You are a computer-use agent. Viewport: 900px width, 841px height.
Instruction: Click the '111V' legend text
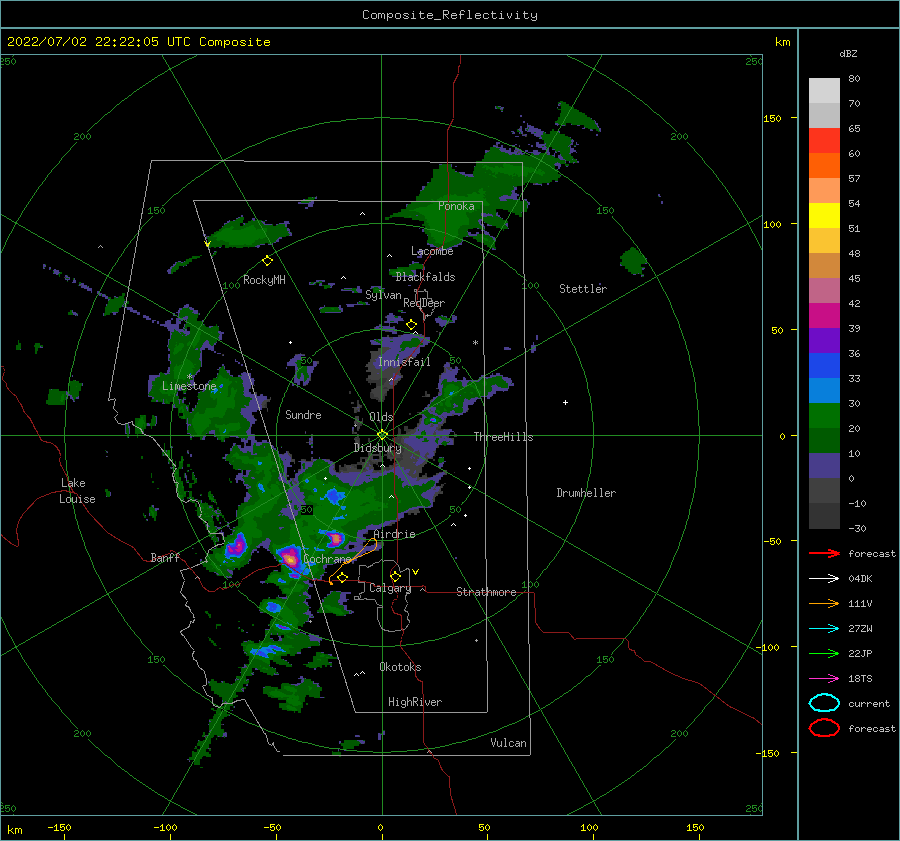pos(860,603)
